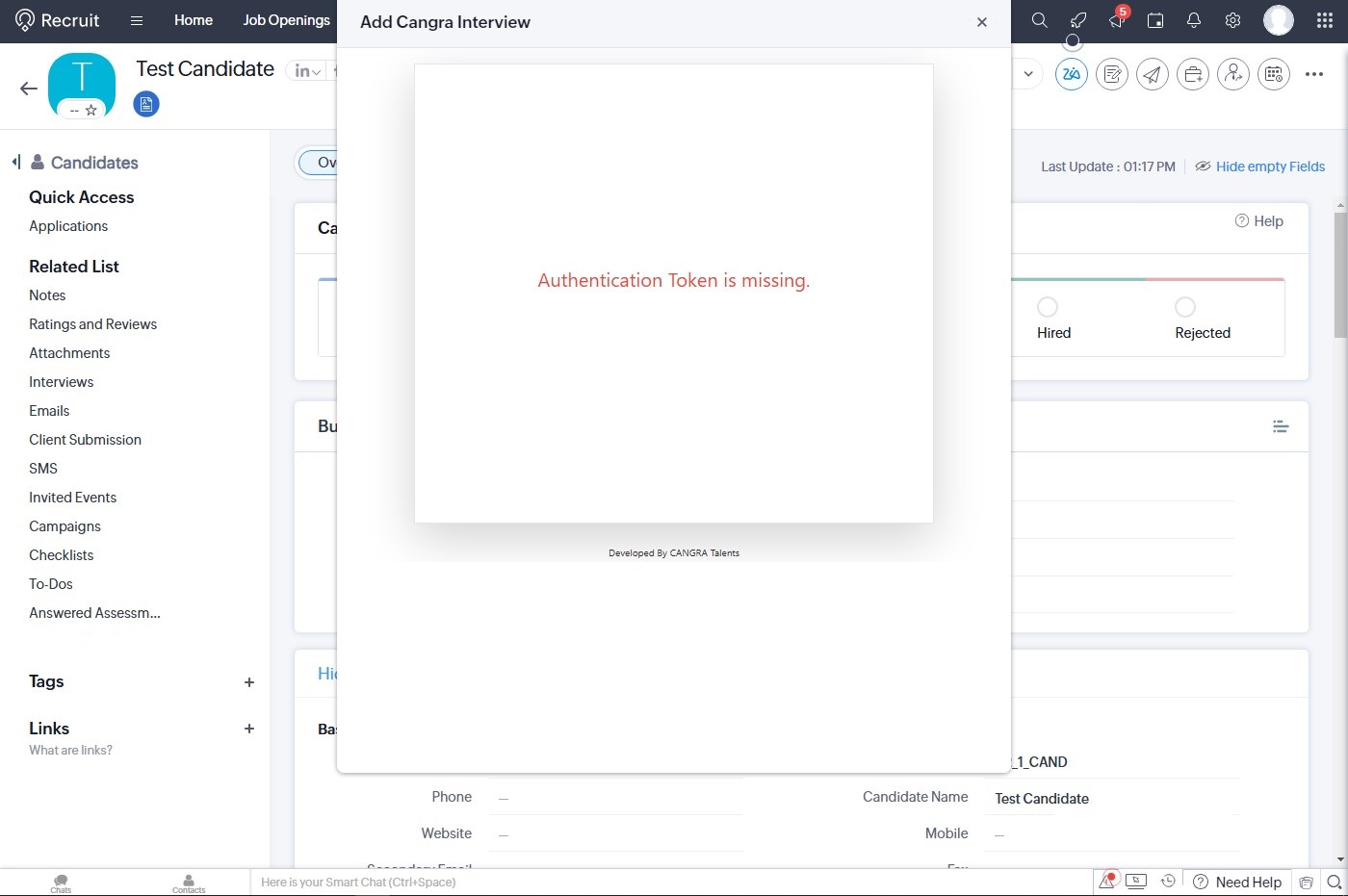The image size is (1348, 896).
Task: Open Ratings and Reviews in Related List
Action: pyautogui.click(x=92, y=324)
